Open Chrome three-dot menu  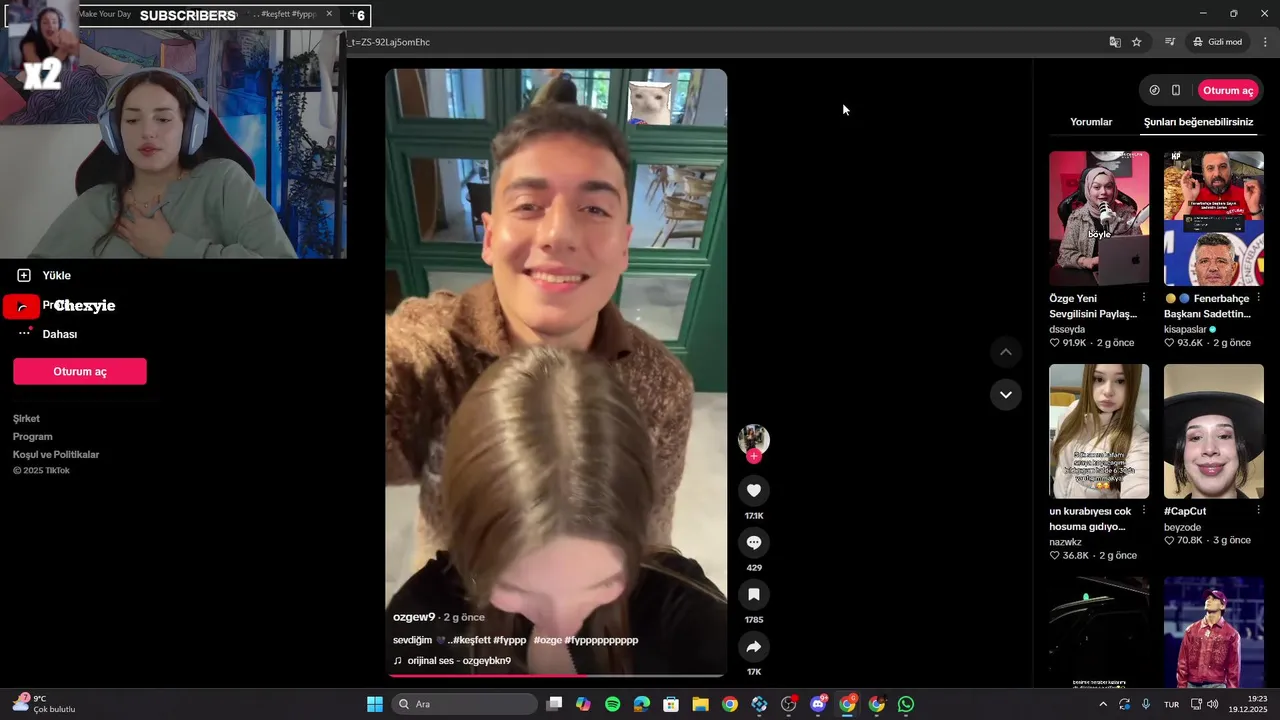click(x=1265, y=42)
